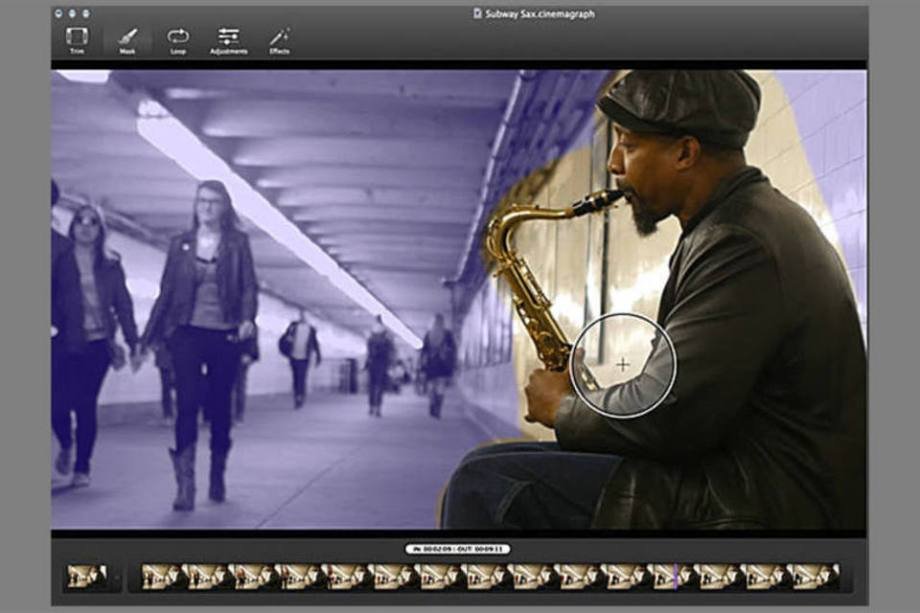Image resolution: width=920 pixels, height=613 pixels.
Task: Click the IN/OUT timecode label
Action: click(x=458, y=549)
